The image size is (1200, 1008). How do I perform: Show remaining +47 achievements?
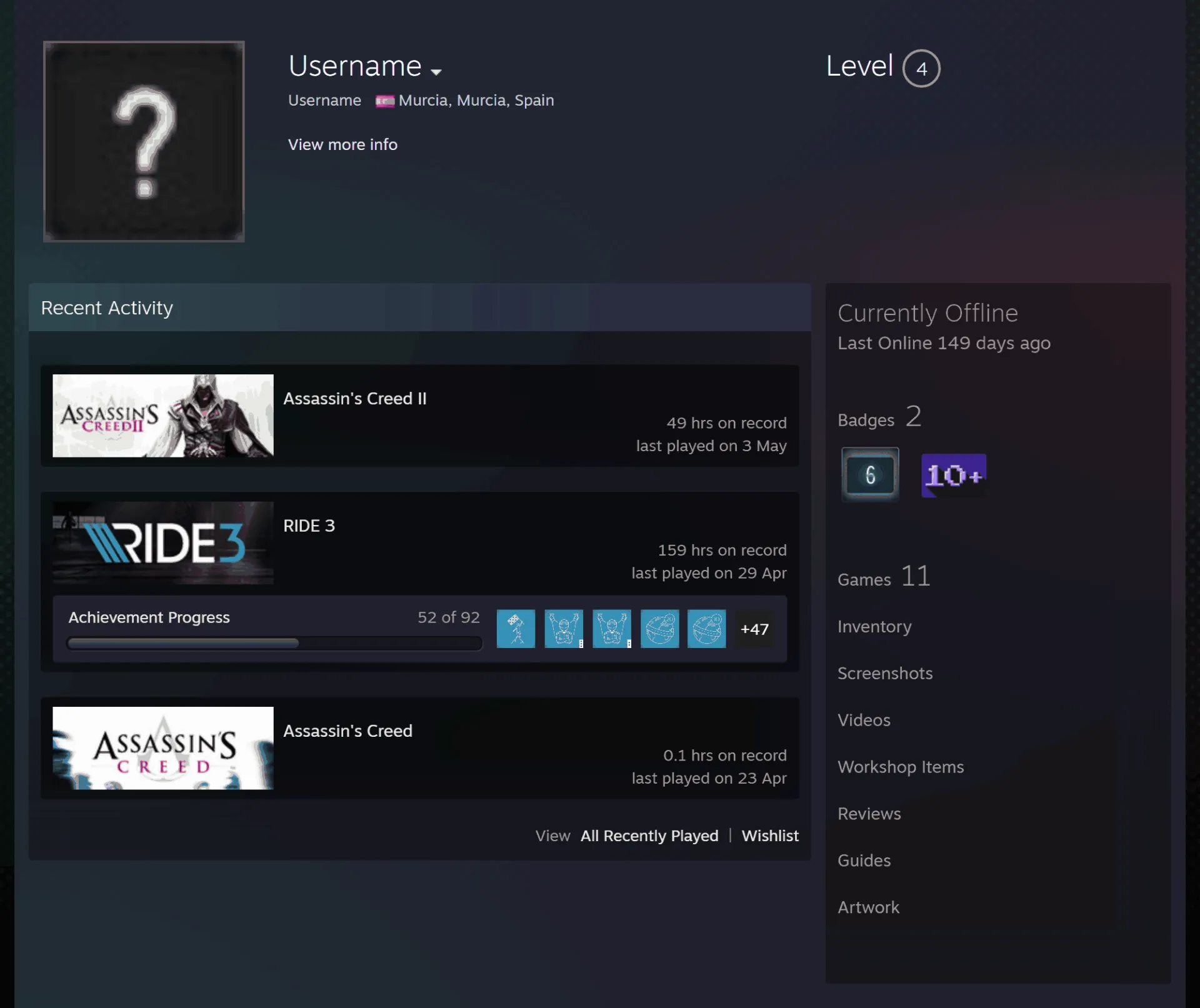[754, 629]
